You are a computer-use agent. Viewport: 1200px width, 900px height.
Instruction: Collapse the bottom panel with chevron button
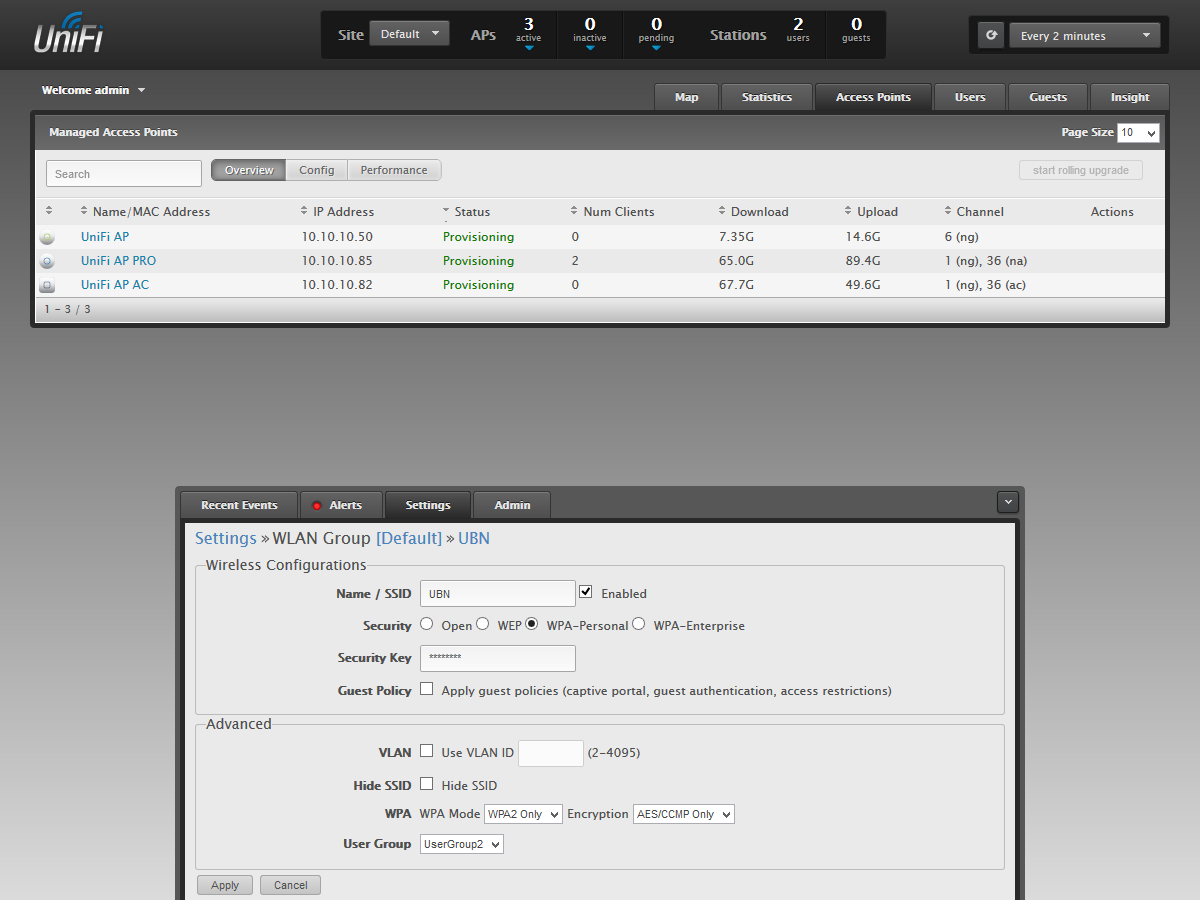(x=1008, y=501)
